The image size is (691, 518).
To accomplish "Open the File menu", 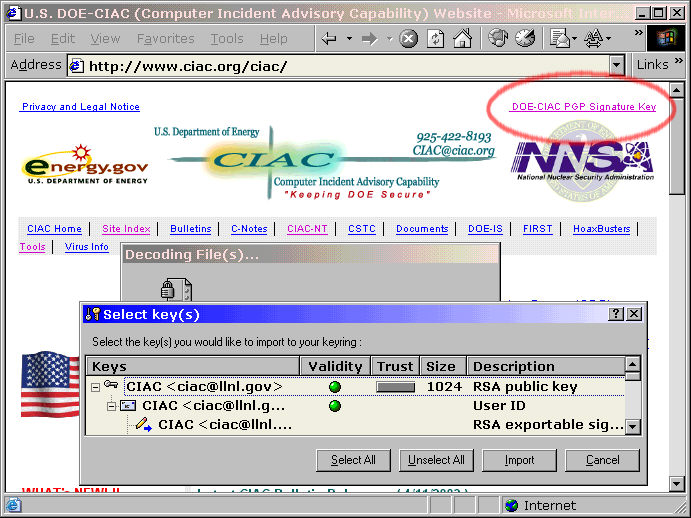I will pos(24,39).
